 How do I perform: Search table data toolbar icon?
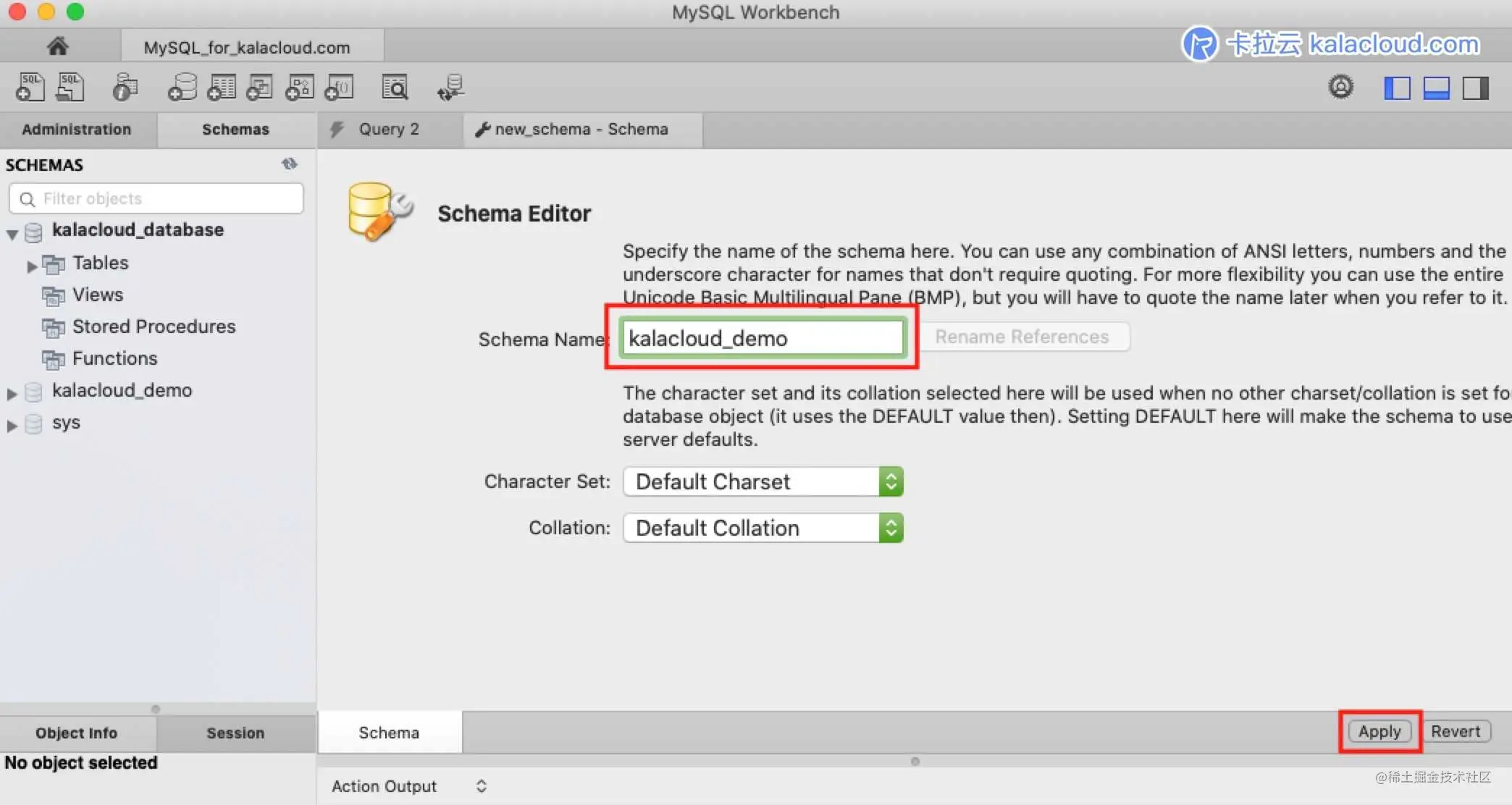[x=395, y=88]
